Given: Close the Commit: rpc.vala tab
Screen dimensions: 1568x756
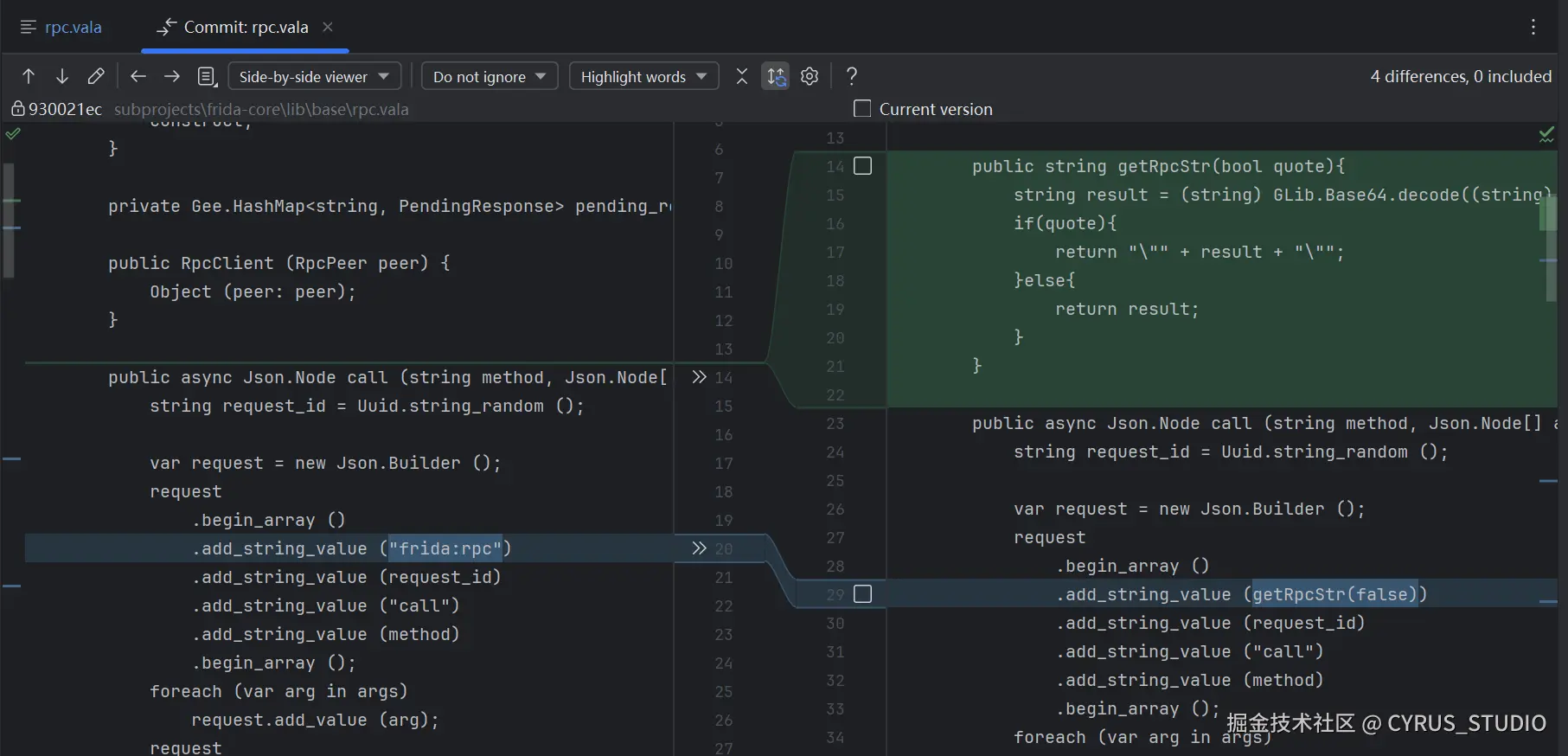Looking at the screenshot, I should [328, 27].
